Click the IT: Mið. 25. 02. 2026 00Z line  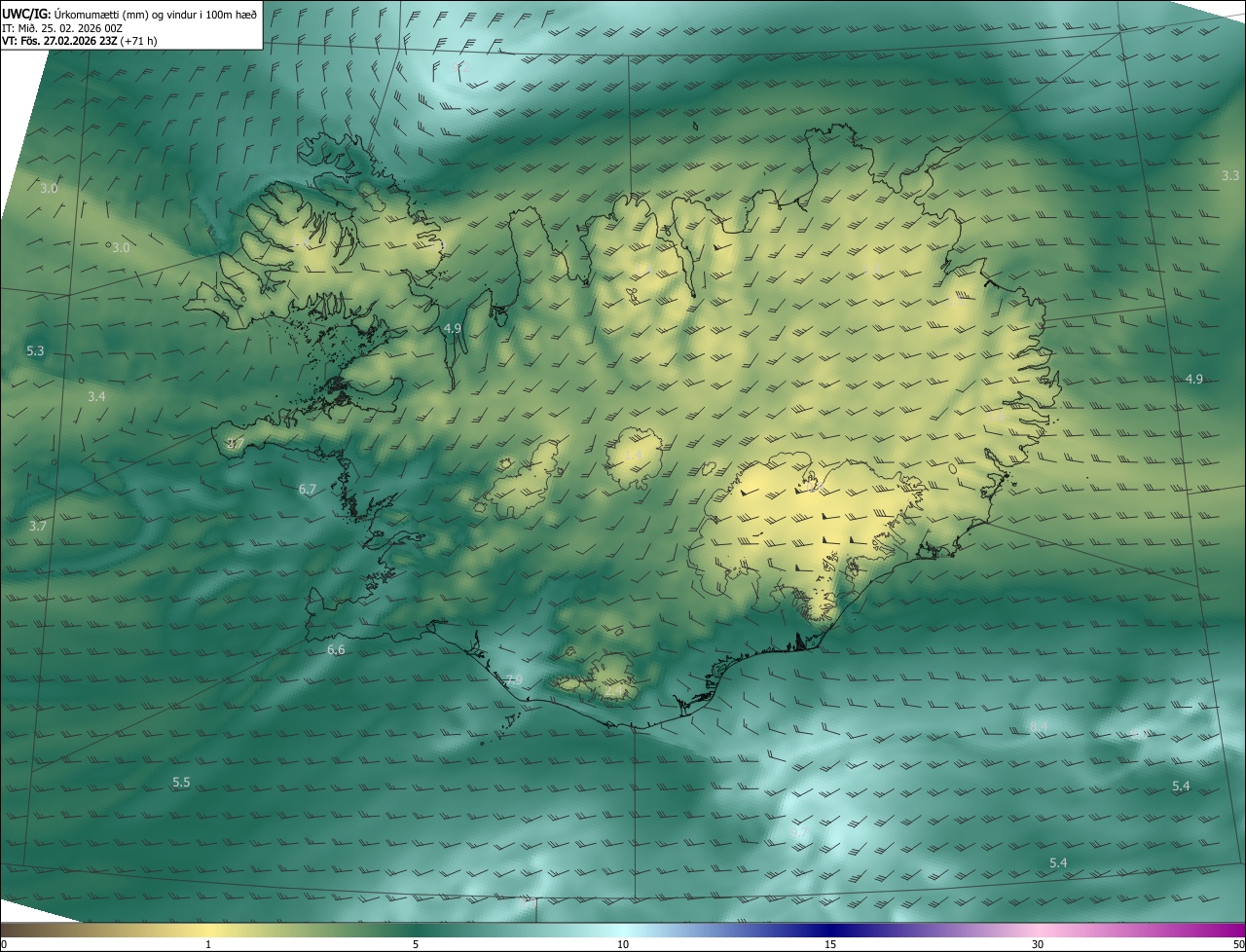tap(62, 28)
